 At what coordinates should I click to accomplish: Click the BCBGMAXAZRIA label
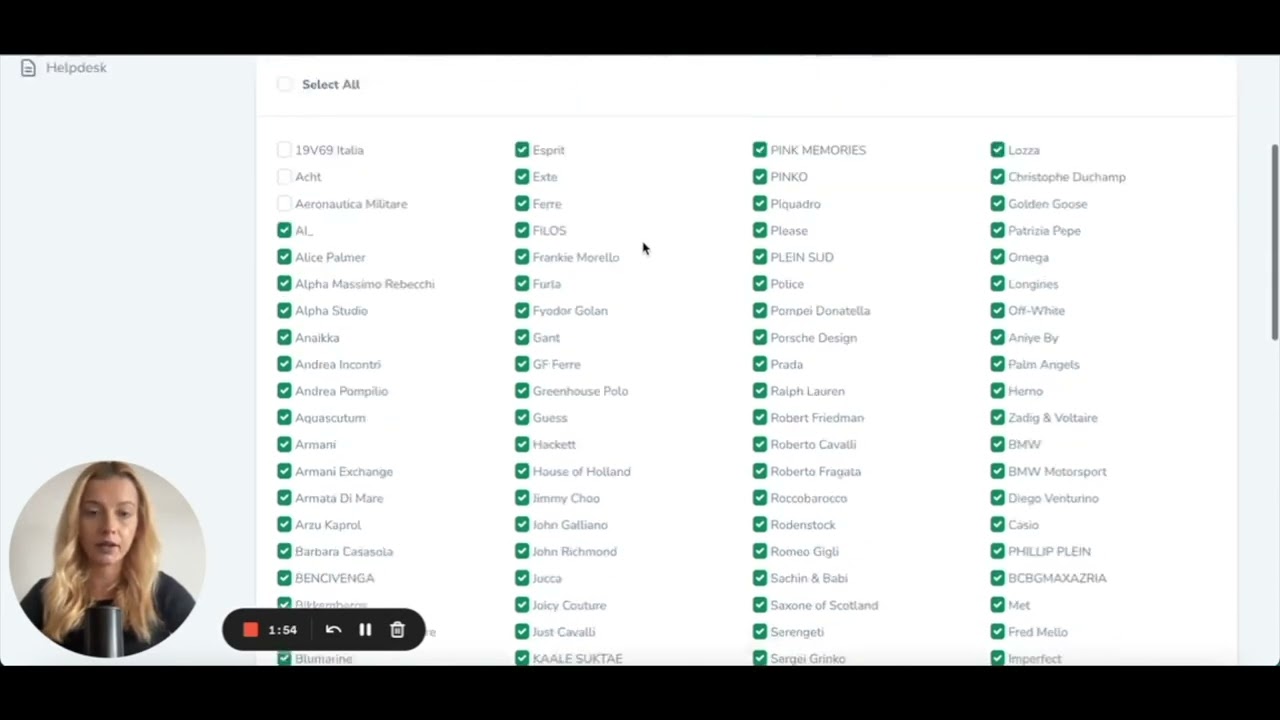tap(1057, 578)
